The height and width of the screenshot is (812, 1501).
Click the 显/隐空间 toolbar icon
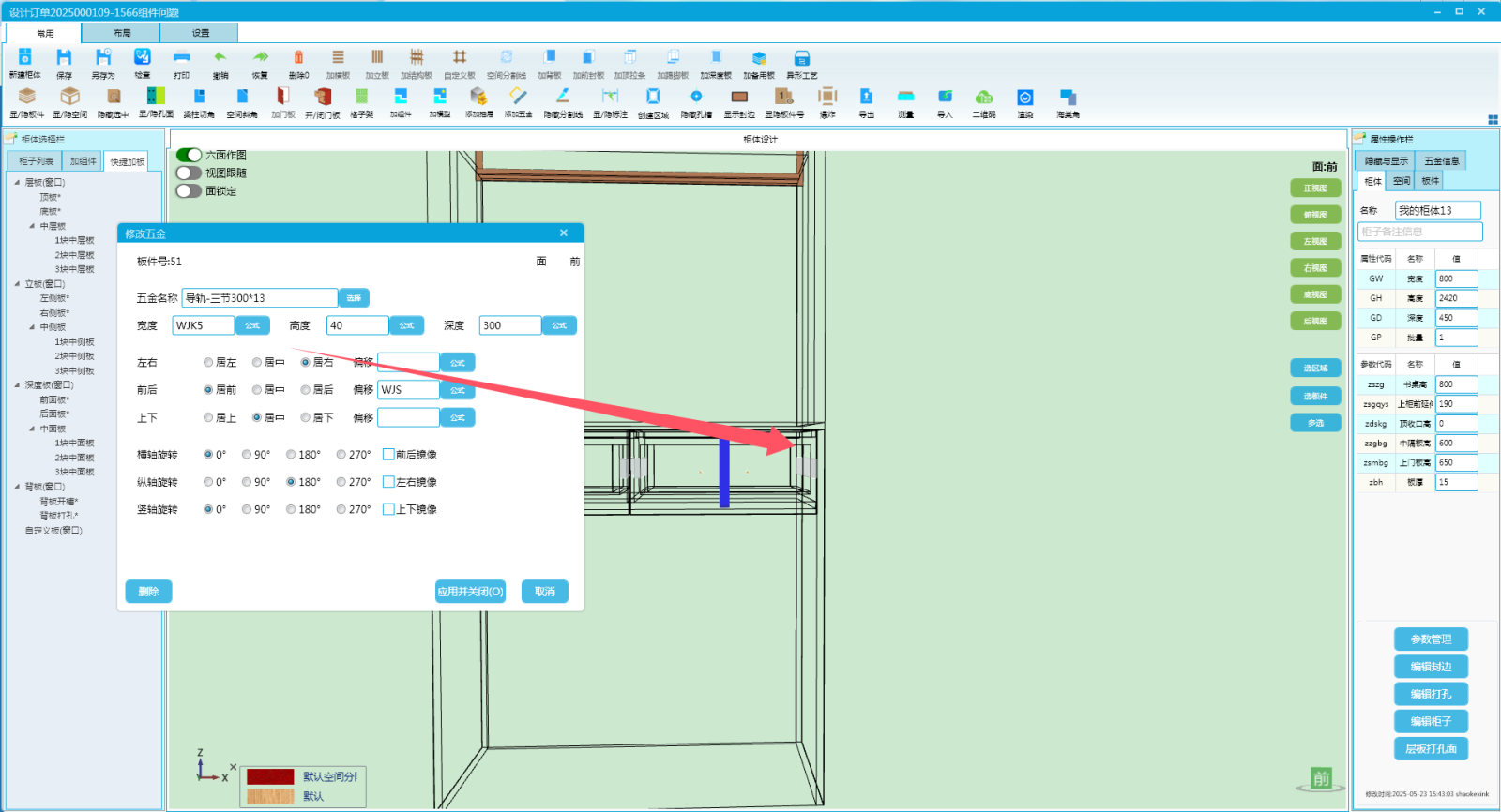click(x=69, y=97)
